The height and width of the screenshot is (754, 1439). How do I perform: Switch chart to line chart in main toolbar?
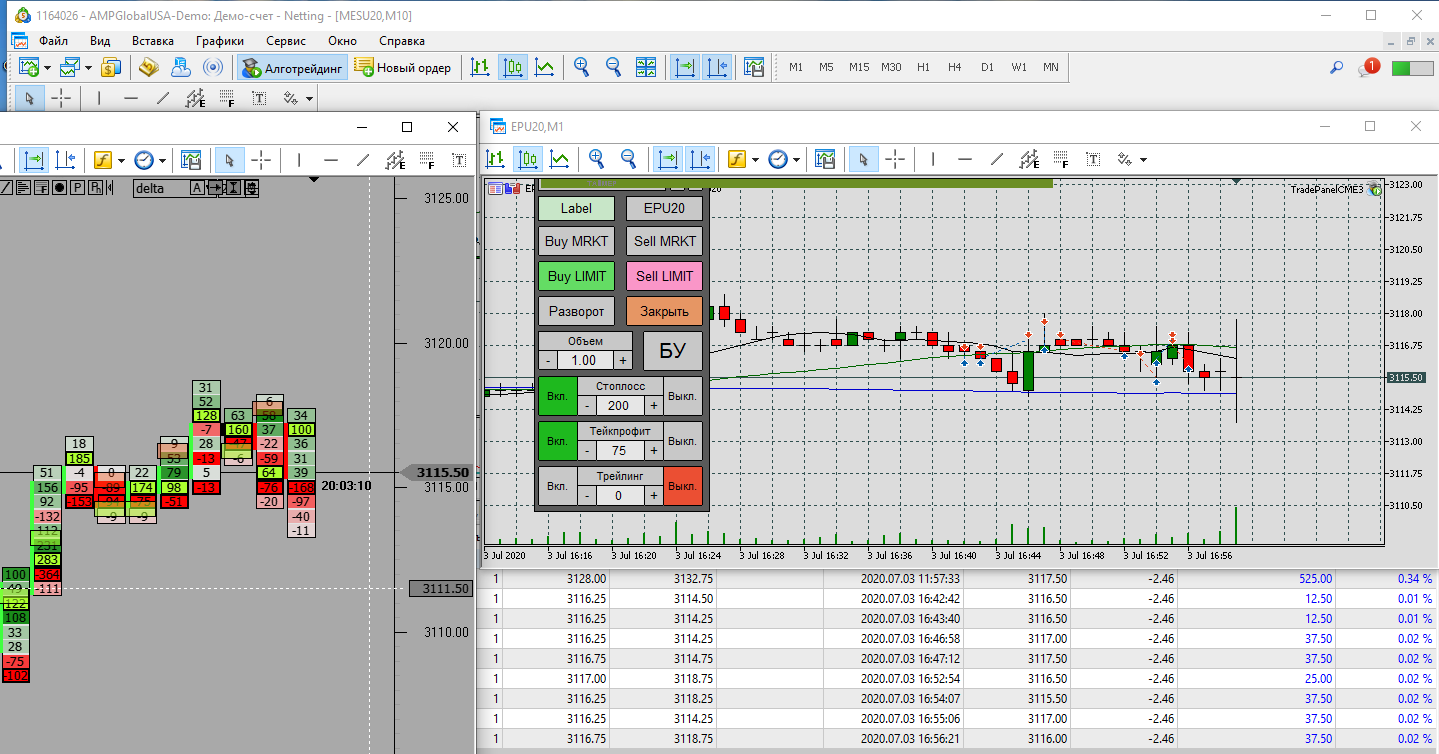(545, 68)
